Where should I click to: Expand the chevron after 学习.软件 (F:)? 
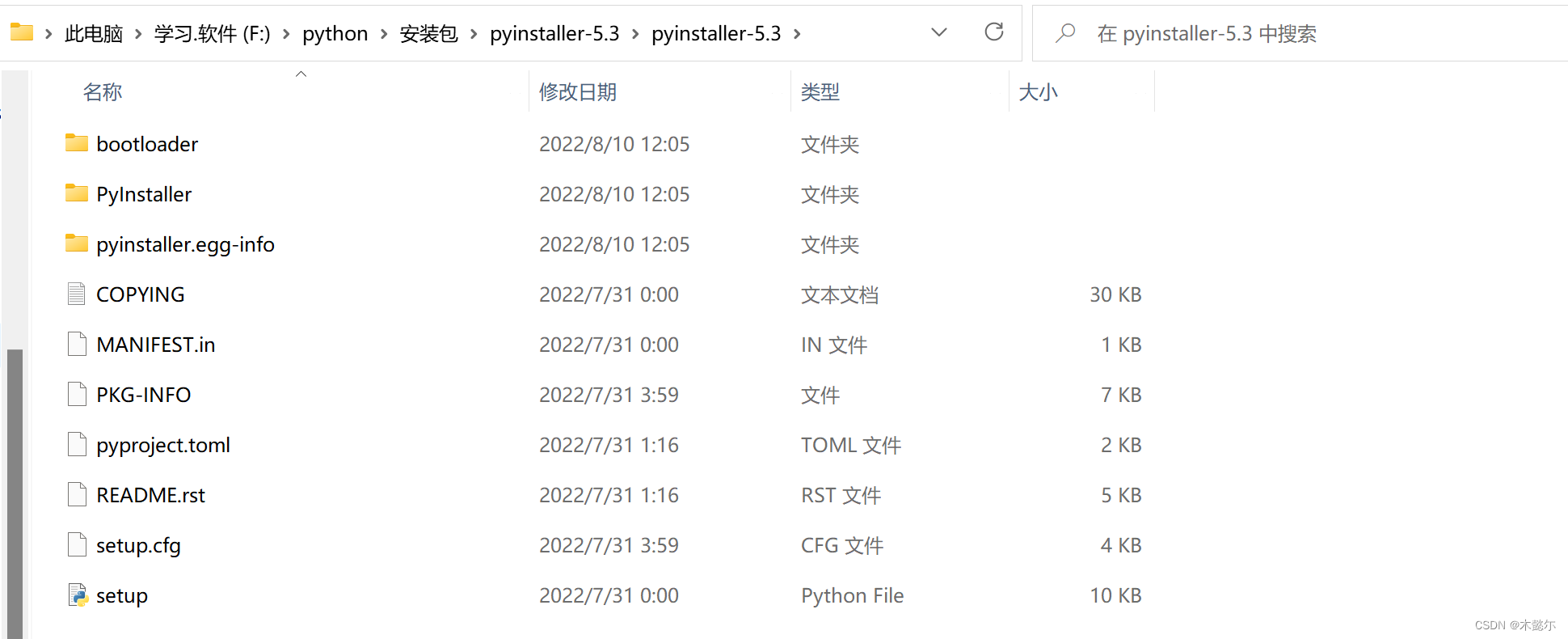click(286, 33)
